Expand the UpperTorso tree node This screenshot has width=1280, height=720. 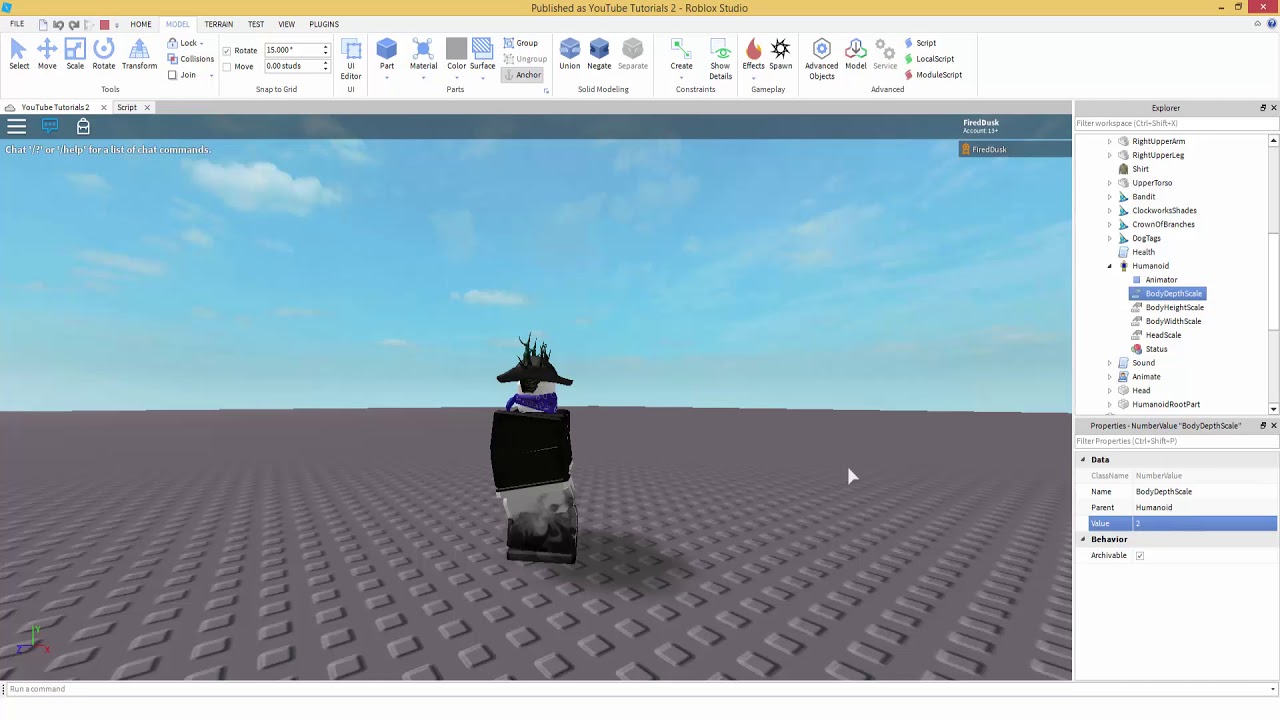click(1109, 183)
